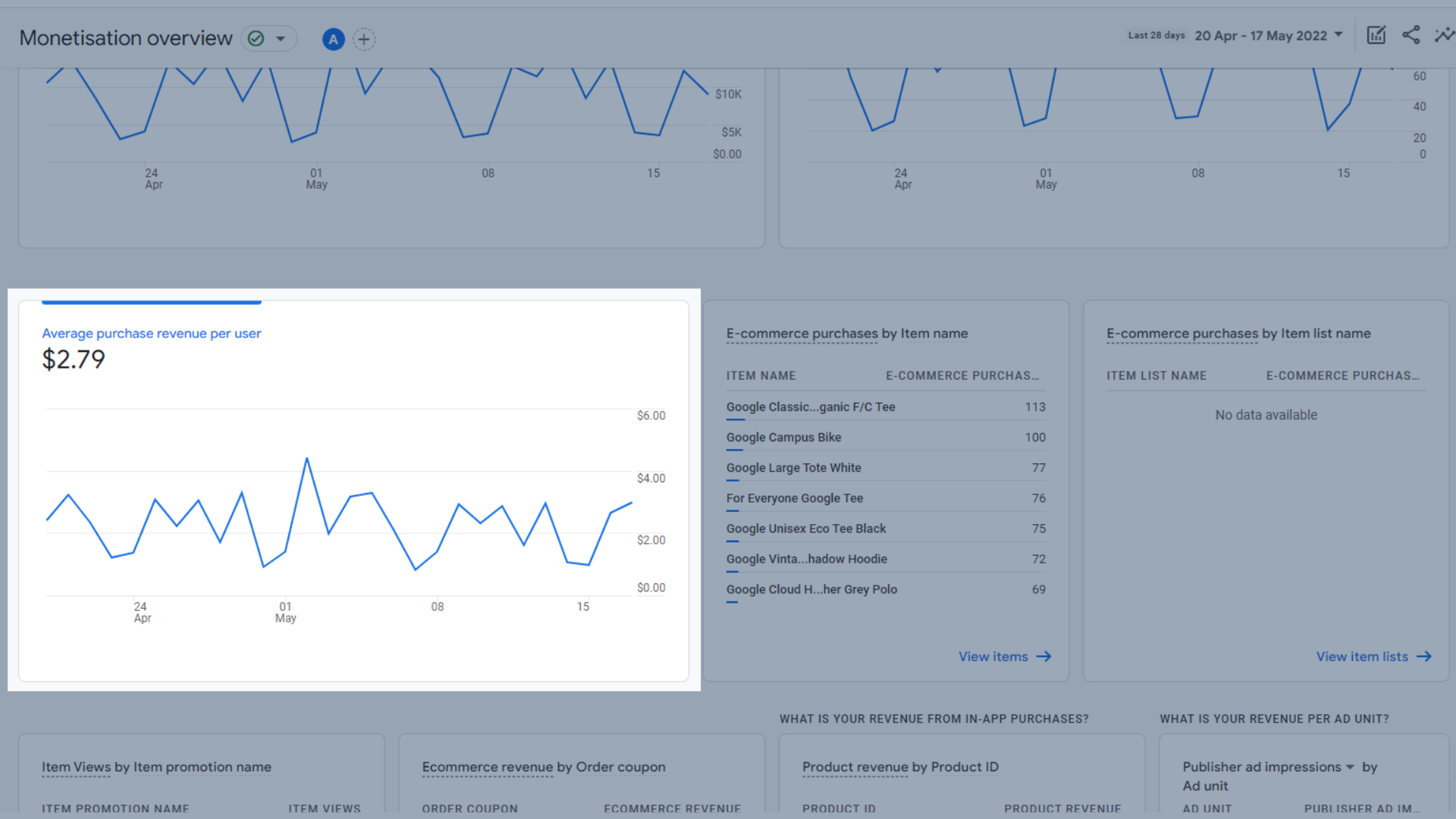Select the All Users segment badge
This screenshot has width=1456, height=819.
pos(333,39)
